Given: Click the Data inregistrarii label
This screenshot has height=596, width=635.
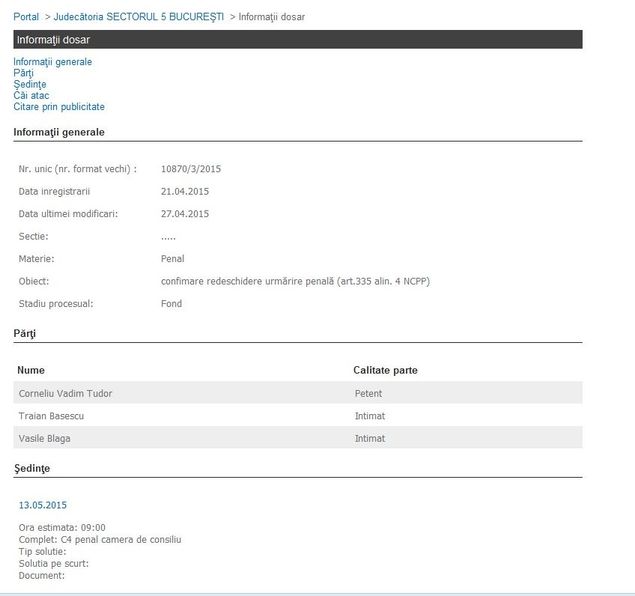Looking at the screenshot, I should coord(54,192).
